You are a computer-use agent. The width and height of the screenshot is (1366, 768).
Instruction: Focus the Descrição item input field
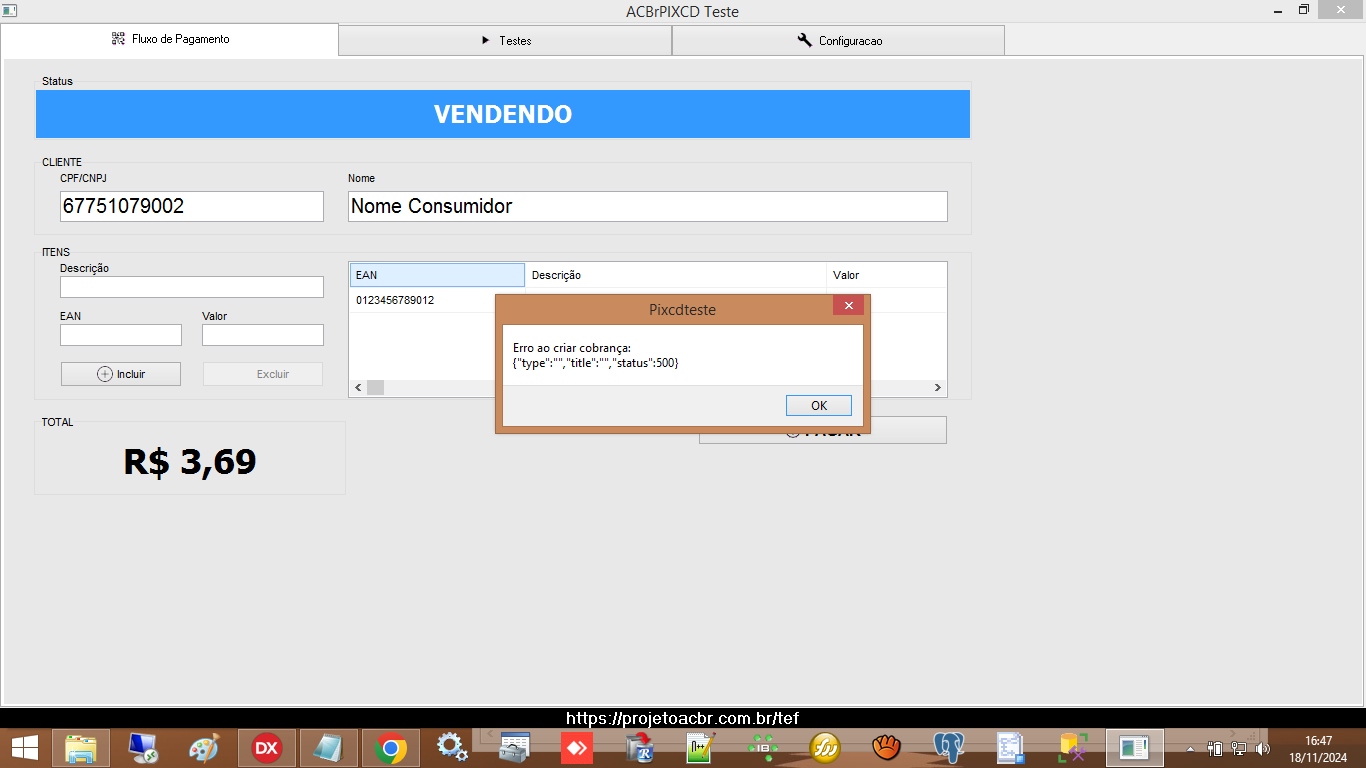coord(192,287)
